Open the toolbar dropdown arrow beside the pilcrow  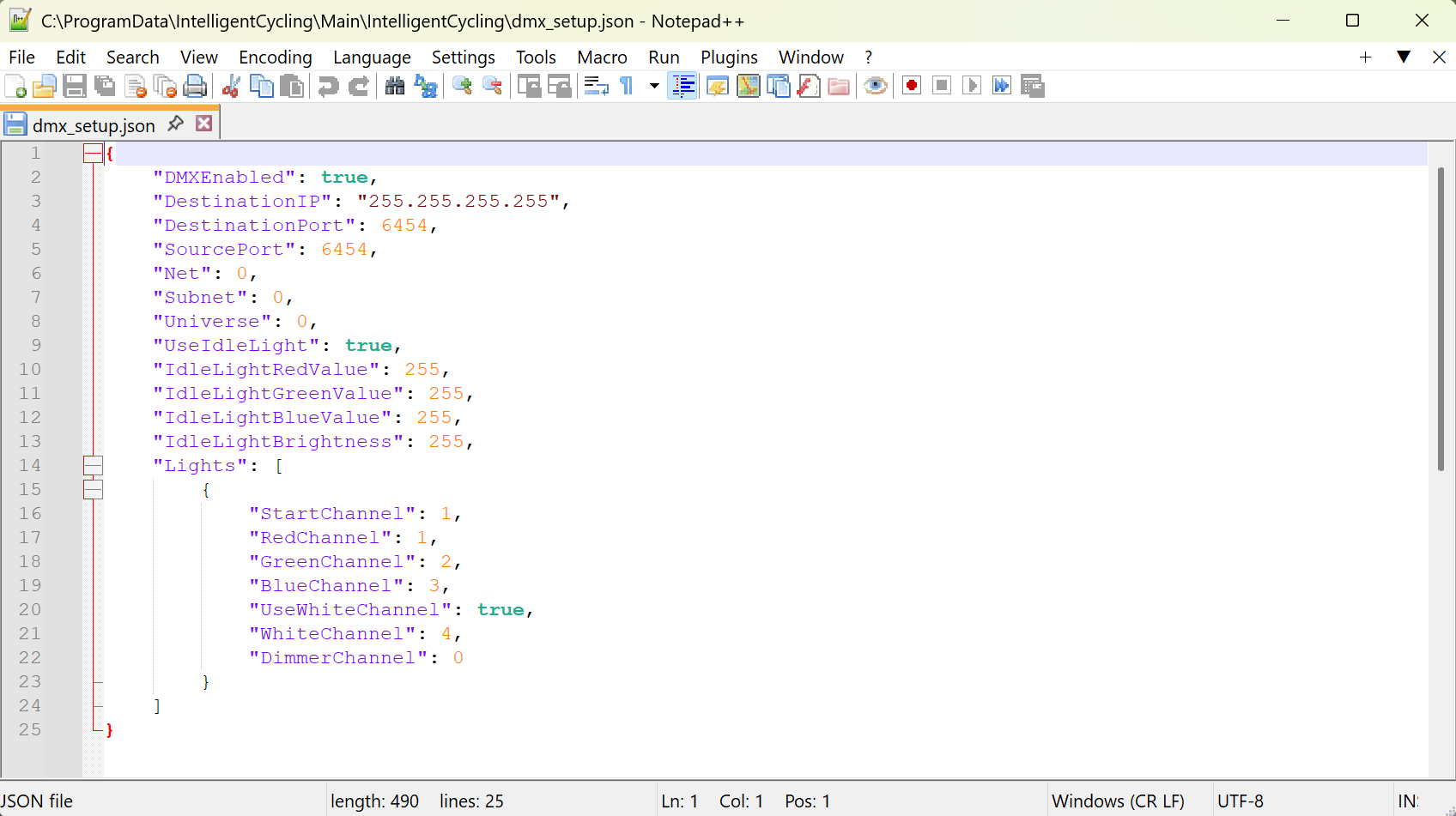pos(654,86)
